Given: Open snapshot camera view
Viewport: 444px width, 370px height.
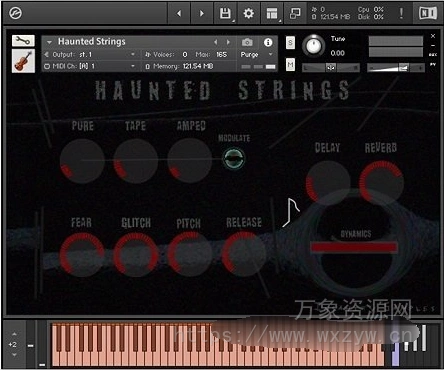Looking at the screenshot, I should click(247, 42).
